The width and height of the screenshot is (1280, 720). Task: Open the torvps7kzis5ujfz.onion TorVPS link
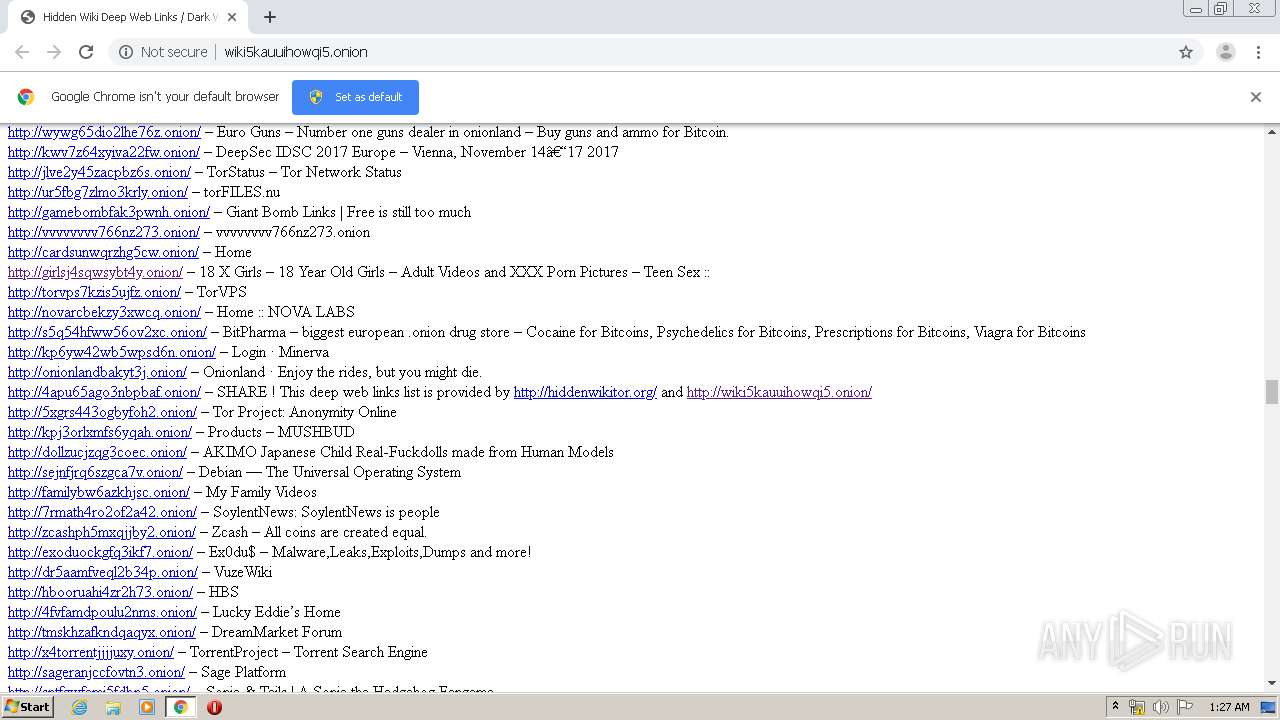(94, 292)
